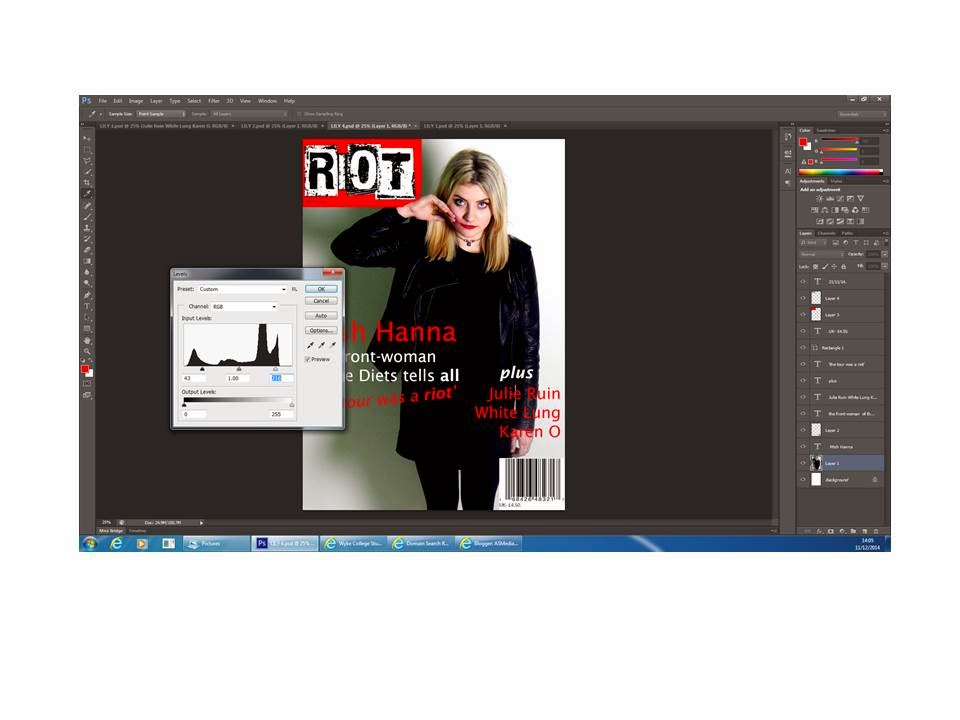Open the File menu
This screenshot has height=720, width=960.
click(x=103, y=101)
